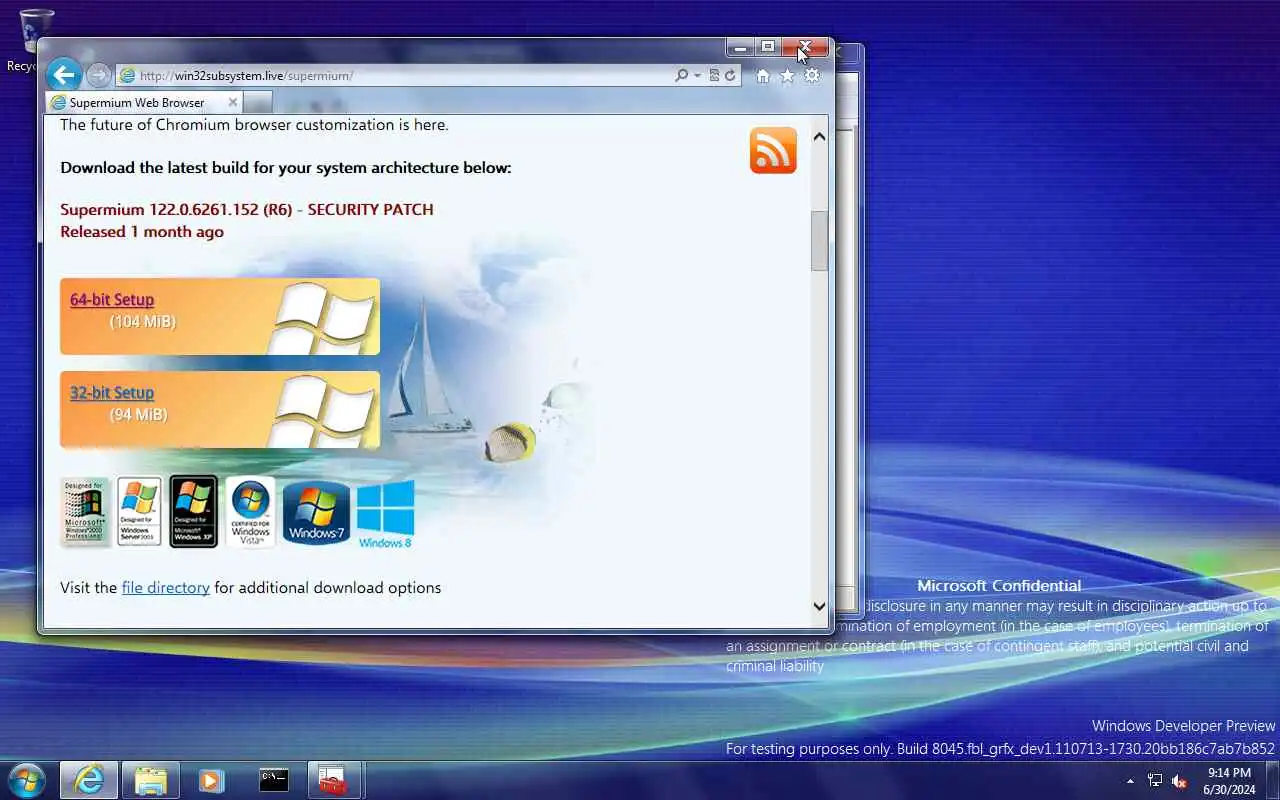1280x800 pixels.
Task: Click Internet Explorer taskbar icon
Action: point(89,780)
